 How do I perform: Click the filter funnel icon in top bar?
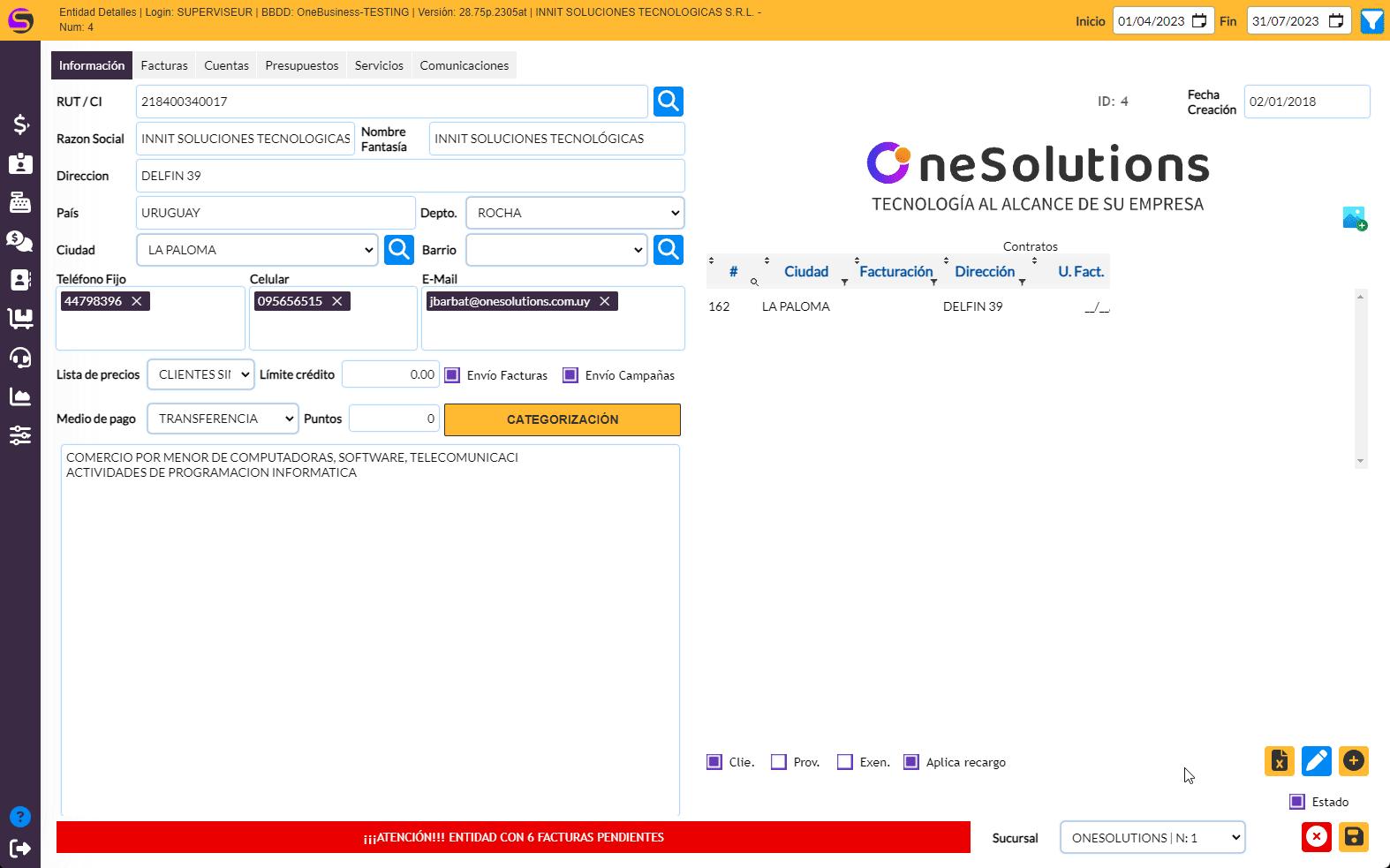point(1371,21)
